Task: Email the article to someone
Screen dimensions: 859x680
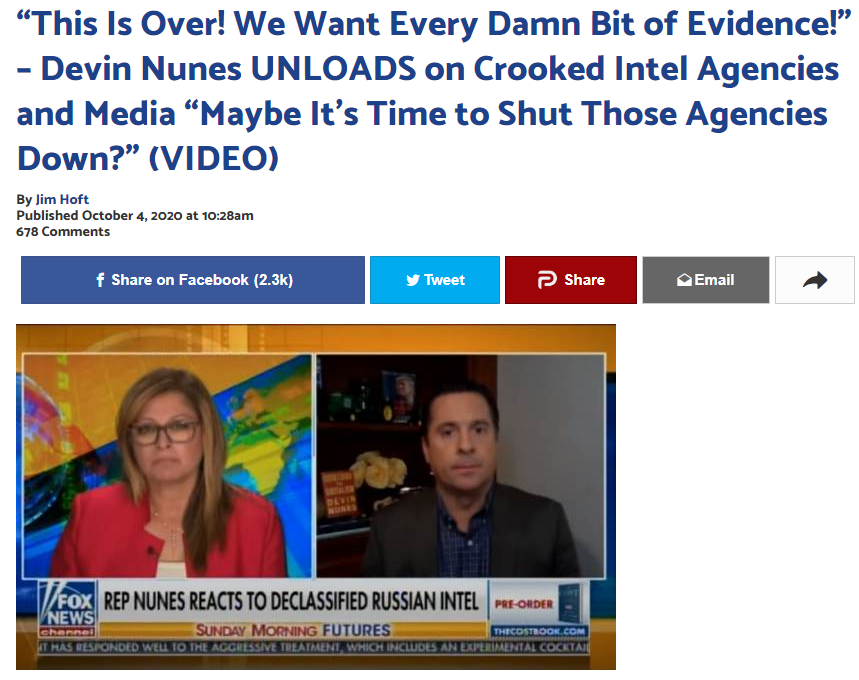Action: click(x=706, y=280)
